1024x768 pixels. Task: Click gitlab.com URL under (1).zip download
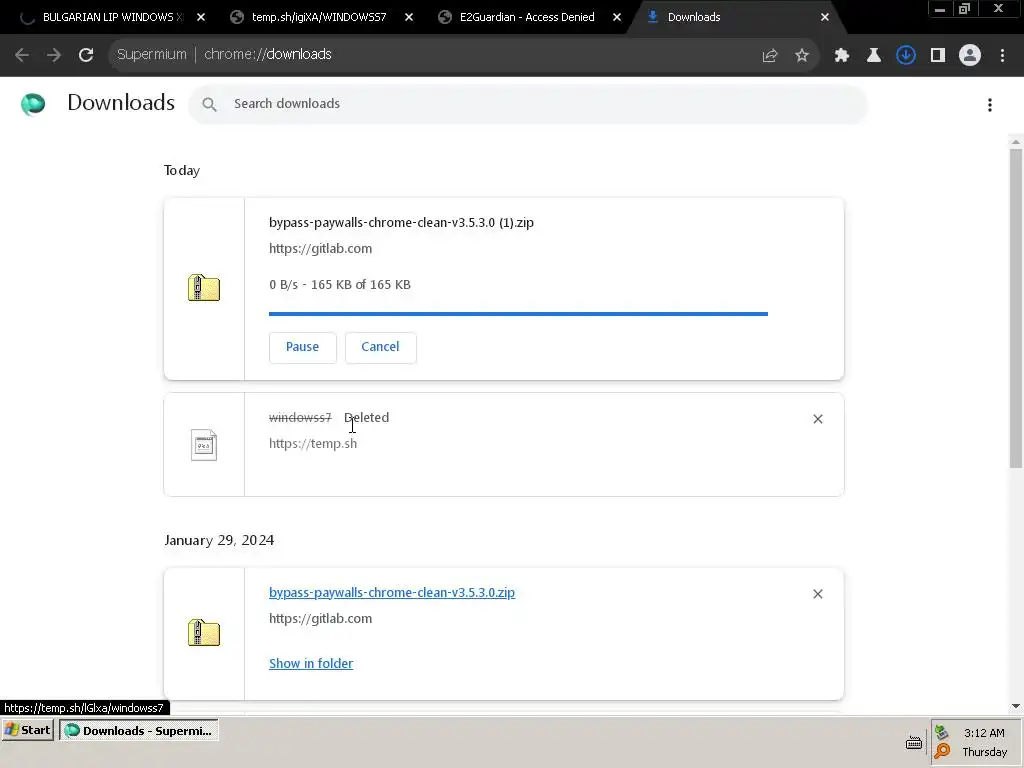point(321,249)
